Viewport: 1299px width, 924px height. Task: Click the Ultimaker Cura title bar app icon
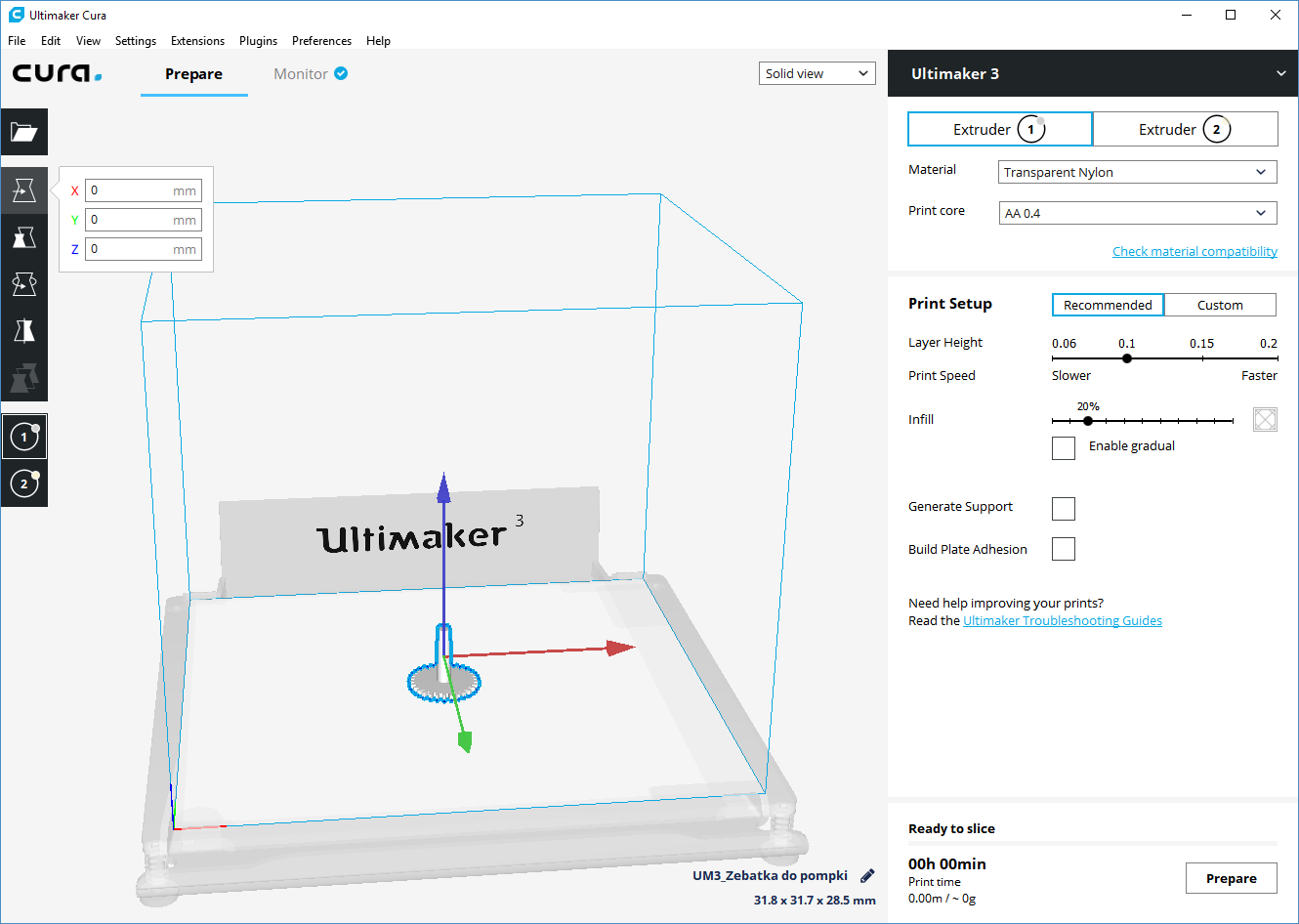click(x=16, y=15)
